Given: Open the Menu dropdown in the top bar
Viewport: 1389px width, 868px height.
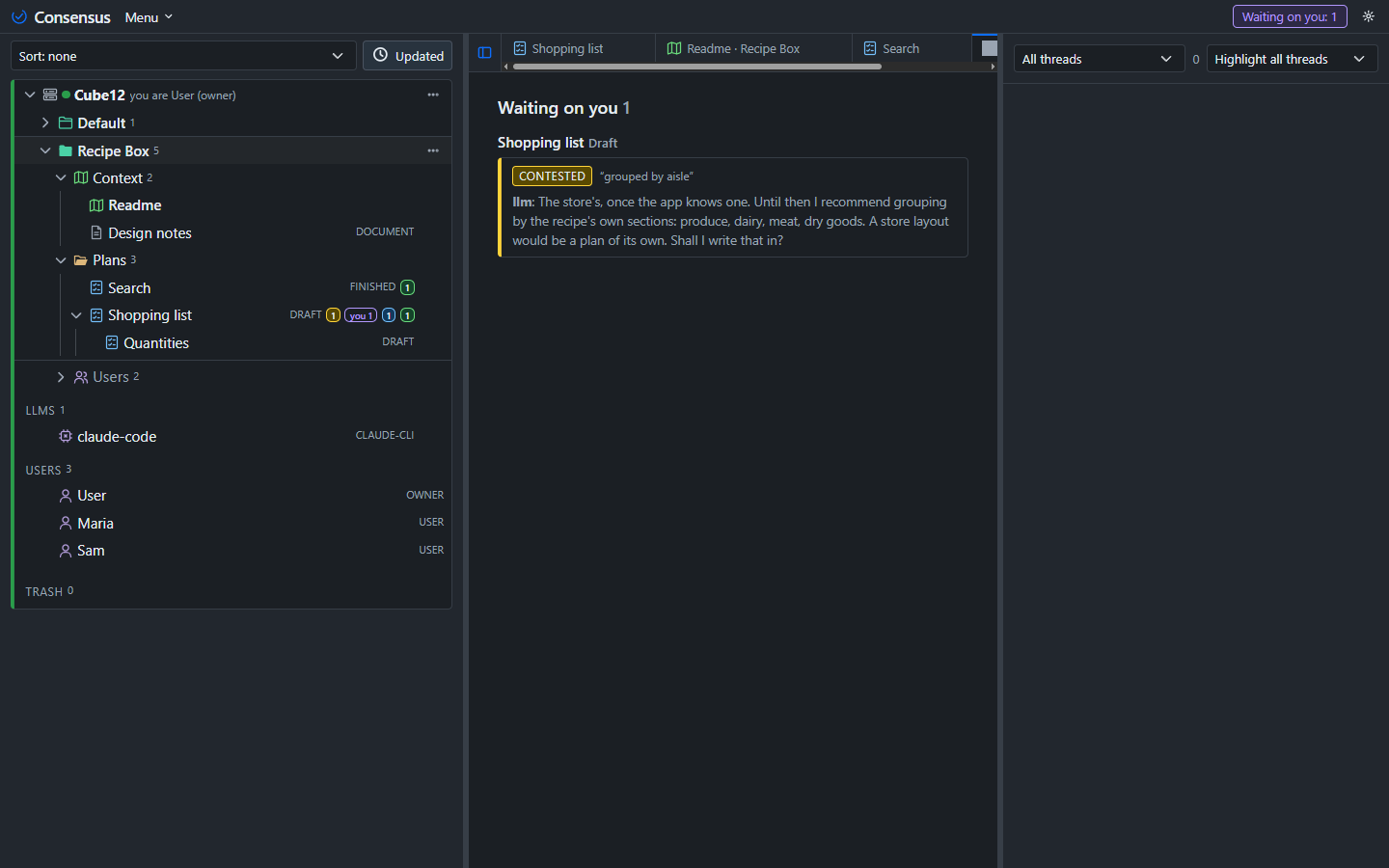Looking at the screenshot, I should click(149, 17).
